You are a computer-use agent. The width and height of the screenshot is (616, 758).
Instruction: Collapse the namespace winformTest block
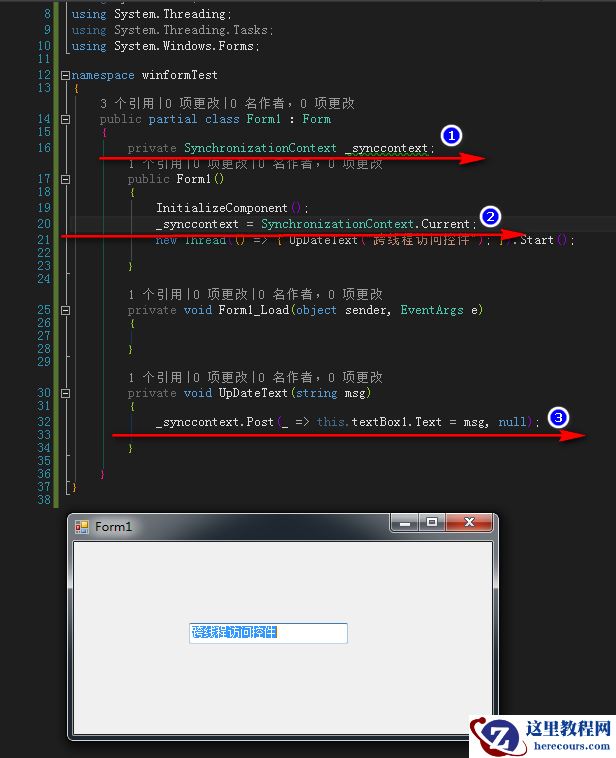point(65,75)
